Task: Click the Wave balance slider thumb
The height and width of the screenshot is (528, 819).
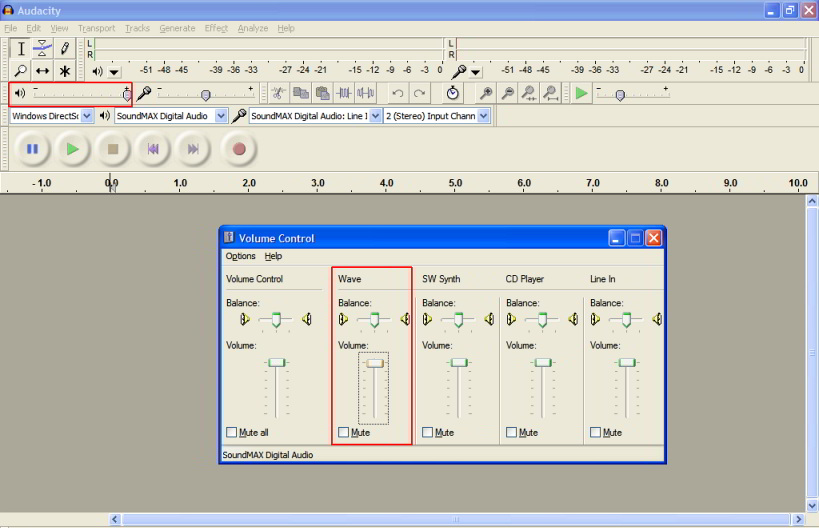Action: pyautogui.click(x=375, y=320)
